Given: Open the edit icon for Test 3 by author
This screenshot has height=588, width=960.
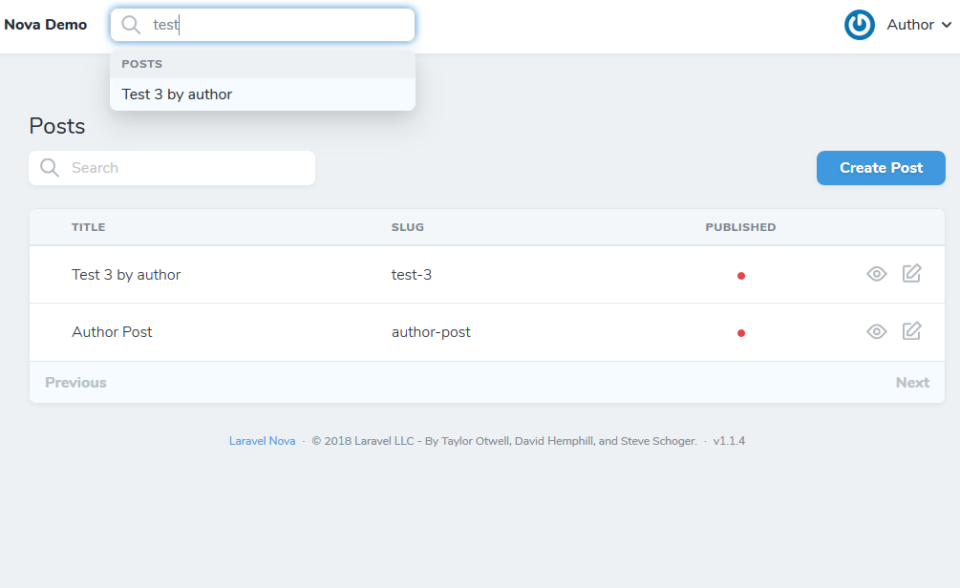Looking at the screenshot, I should (x=911, y=273).
